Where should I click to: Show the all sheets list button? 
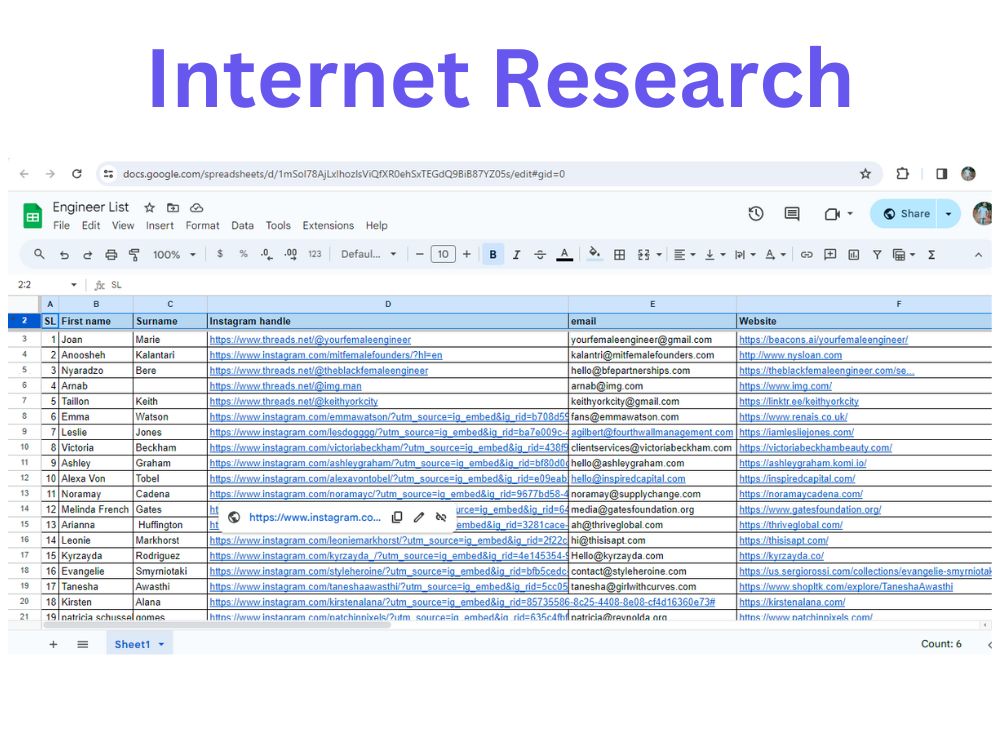click(x=82, y=644)
